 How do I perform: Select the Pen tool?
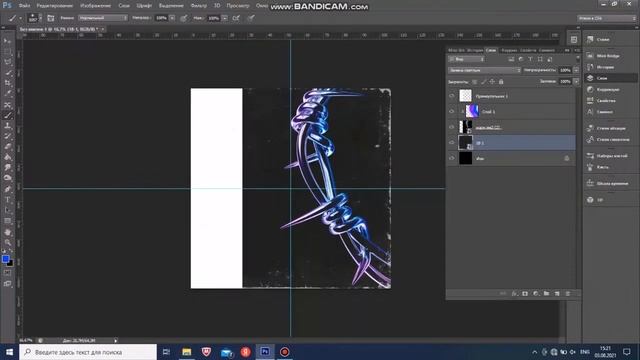(8, 189)
